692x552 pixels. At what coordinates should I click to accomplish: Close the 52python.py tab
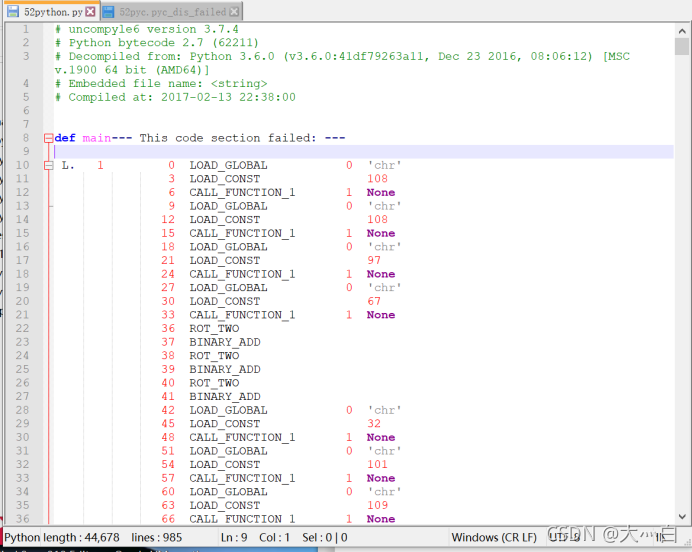click(90, 12)
